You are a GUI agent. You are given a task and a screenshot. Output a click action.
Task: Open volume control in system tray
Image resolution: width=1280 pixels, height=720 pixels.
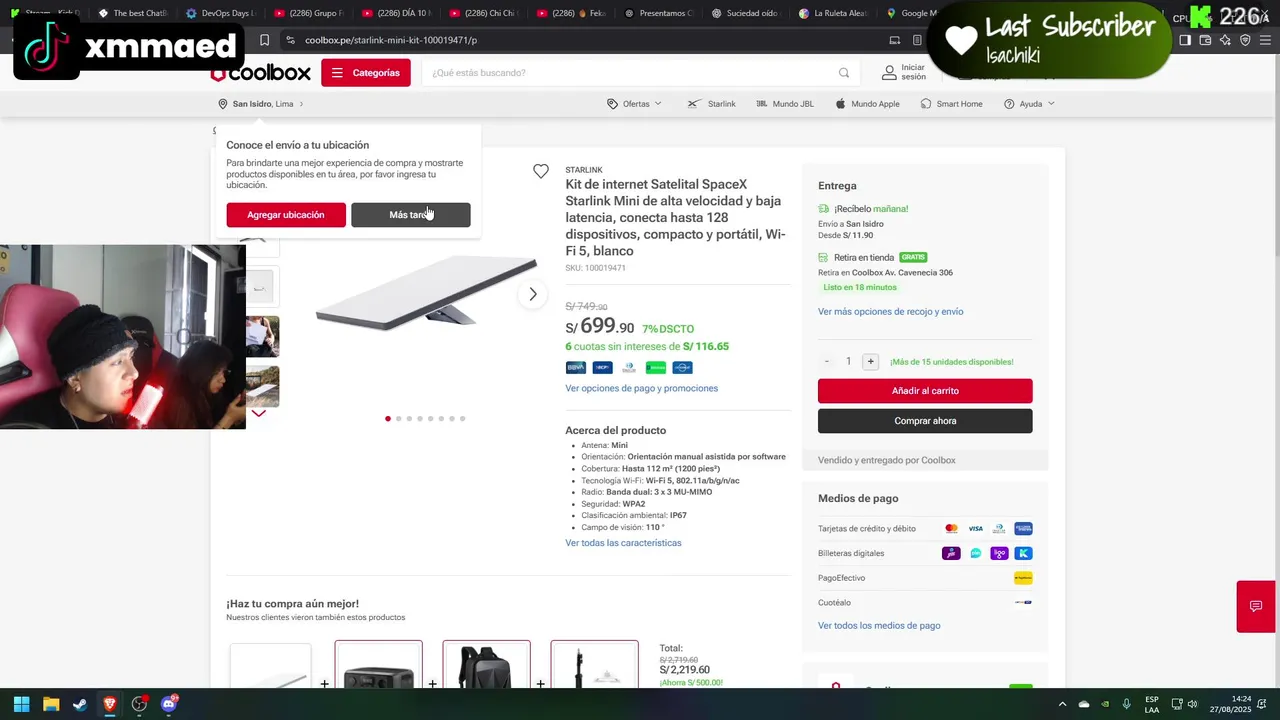tap(1192, 705)
